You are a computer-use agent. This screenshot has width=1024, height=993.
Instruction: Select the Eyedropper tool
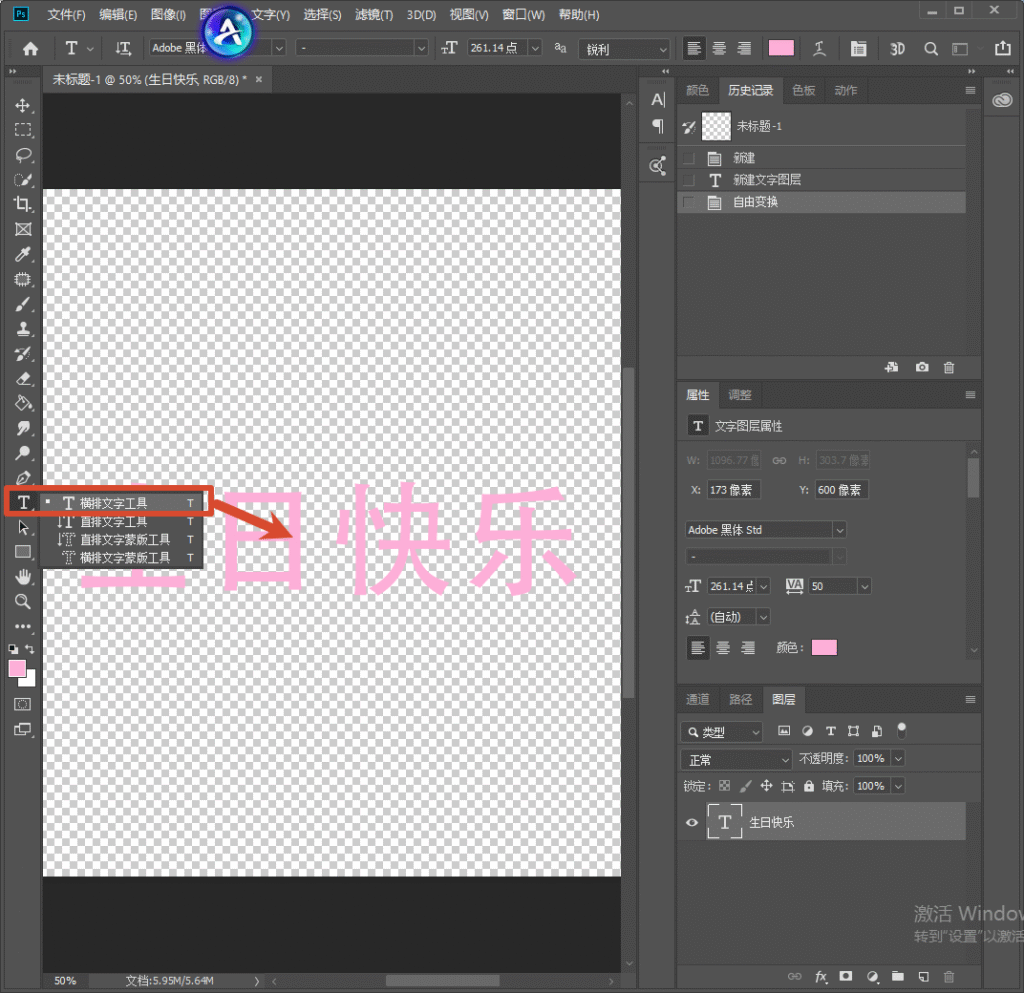pos(23,254)
